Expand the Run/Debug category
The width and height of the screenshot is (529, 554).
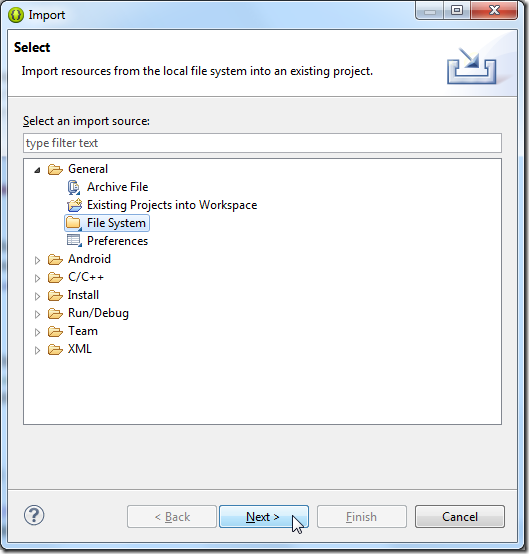tap(37, 314)
